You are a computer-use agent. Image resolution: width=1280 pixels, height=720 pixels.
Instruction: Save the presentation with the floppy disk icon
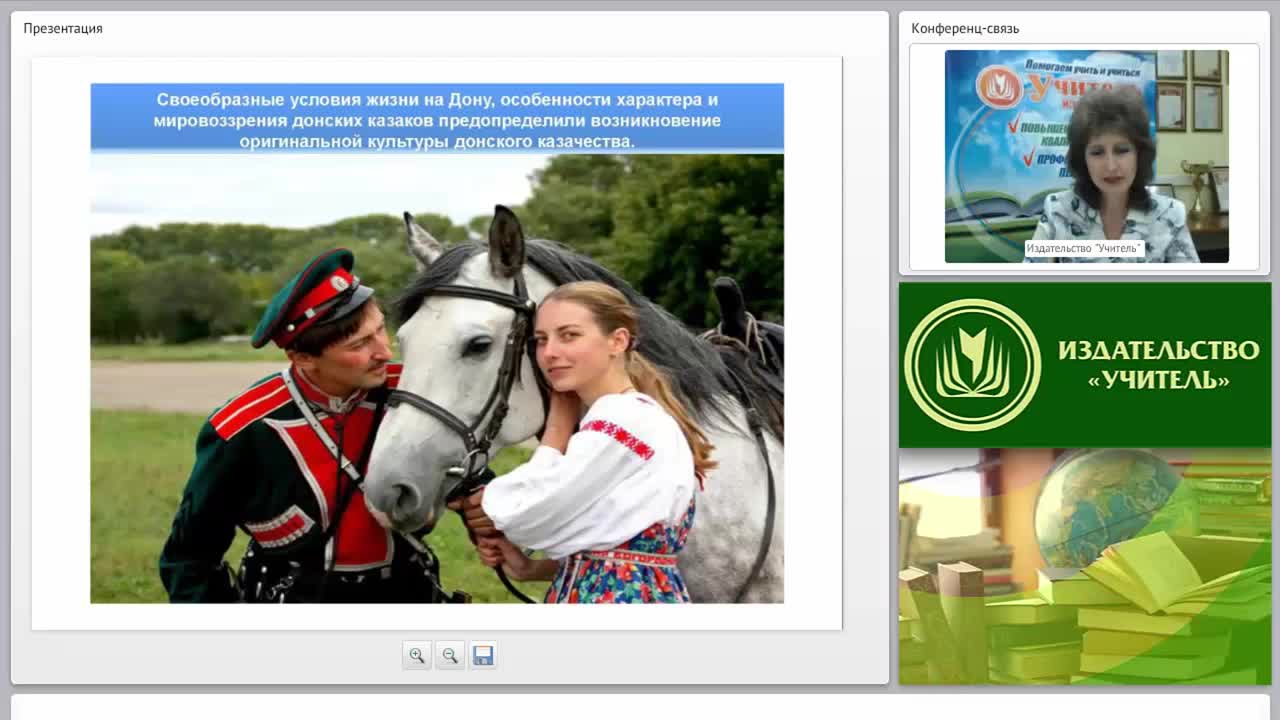coord(483,656)
